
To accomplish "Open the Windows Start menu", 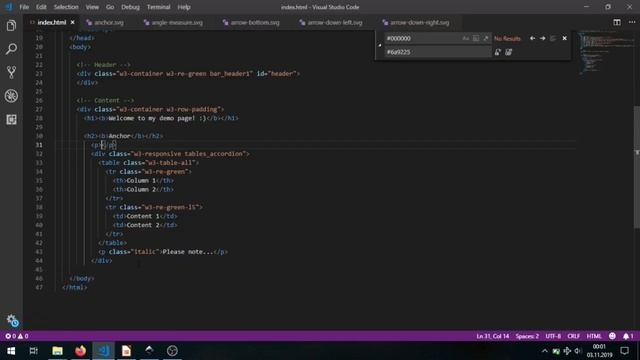I will 11,351.
